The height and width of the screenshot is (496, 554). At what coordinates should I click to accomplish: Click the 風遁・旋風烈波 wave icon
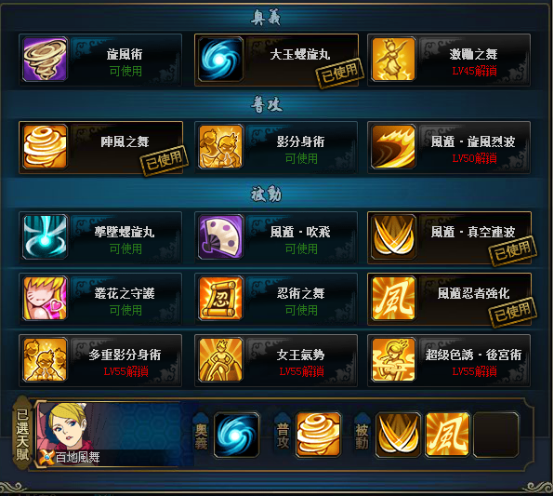(x=393, y=147)
